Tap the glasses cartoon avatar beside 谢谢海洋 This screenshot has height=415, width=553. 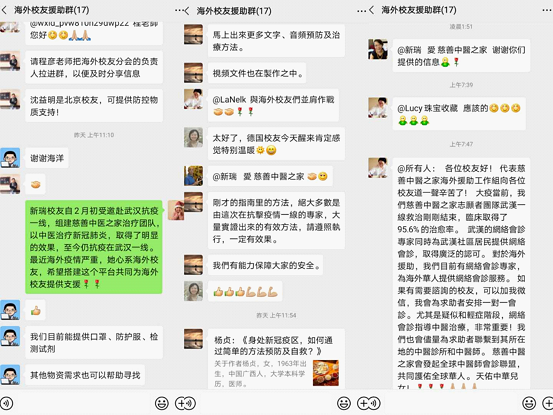click(x=10, y=158)
